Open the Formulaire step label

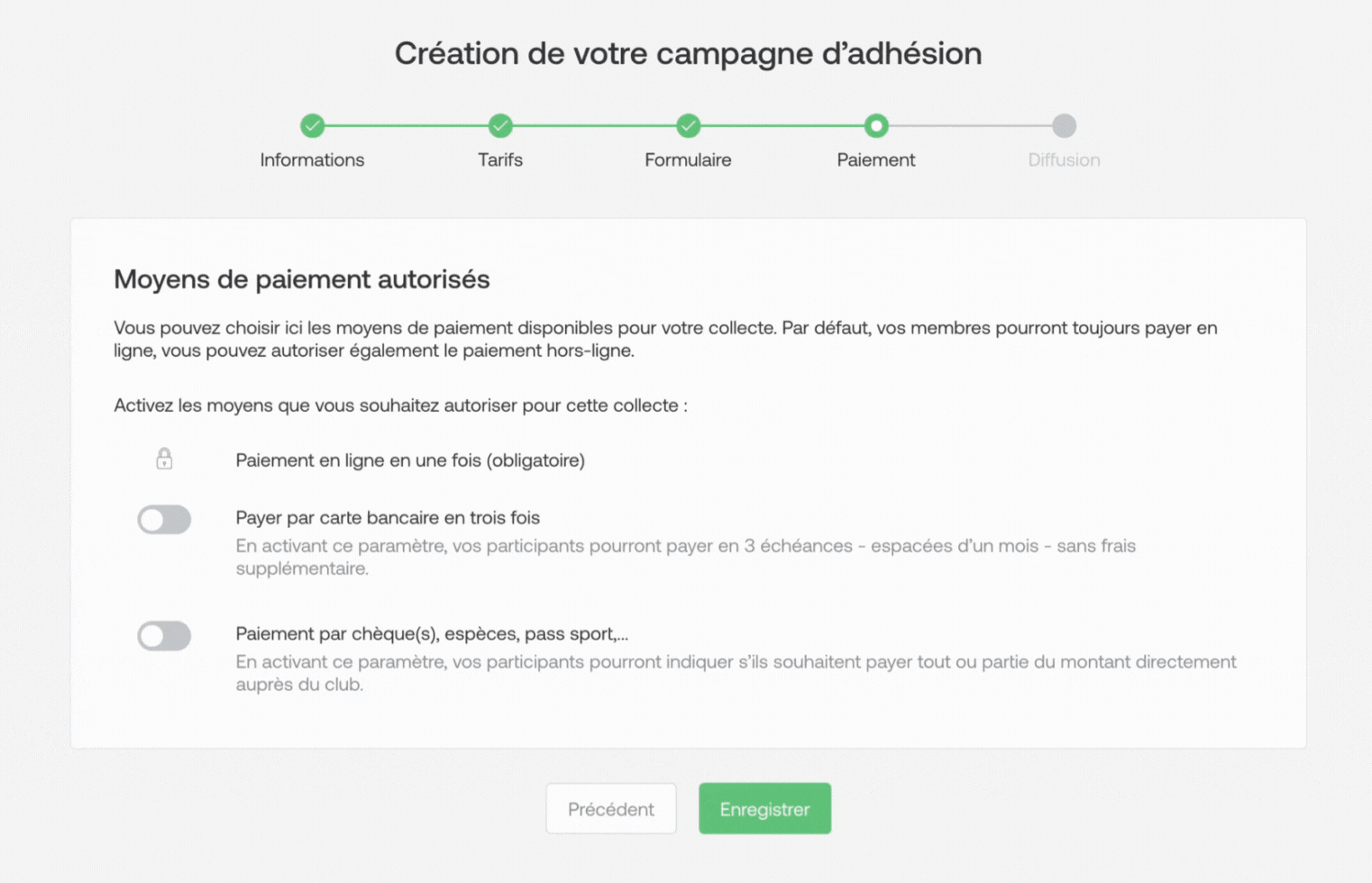pos(688,159)
